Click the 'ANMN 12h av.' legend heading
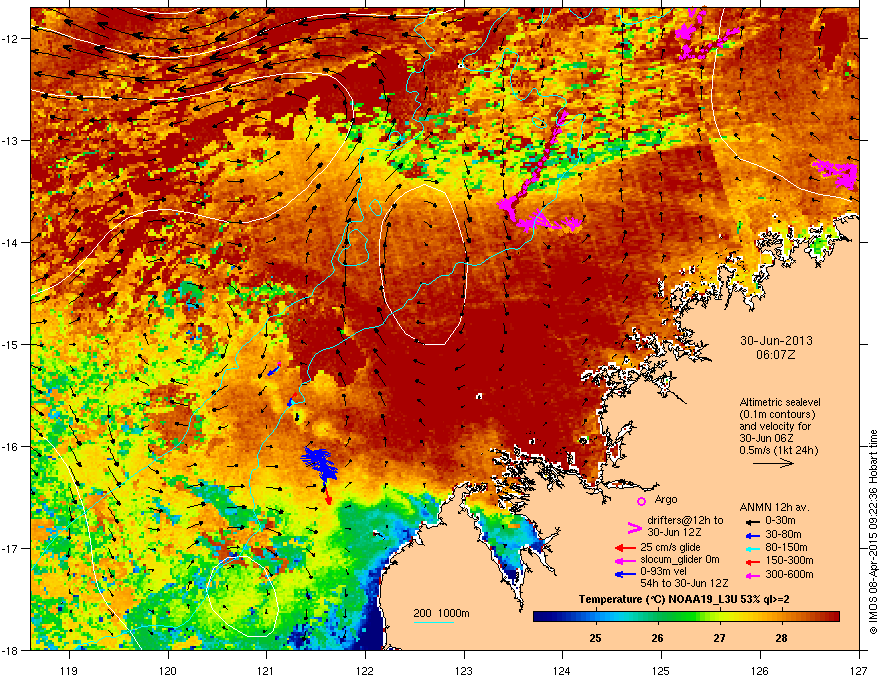 [774, 508]
